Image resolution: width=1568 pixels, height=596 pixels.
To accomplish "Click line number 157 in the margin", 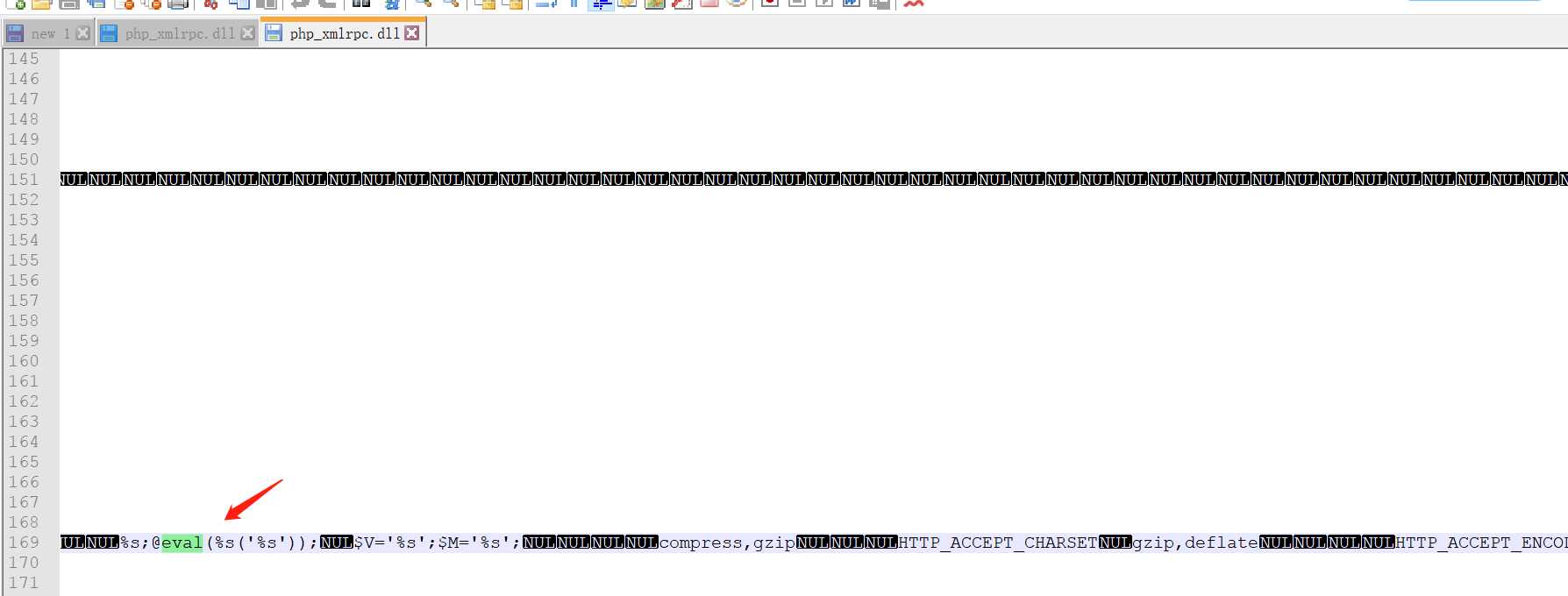I will pyautogui.click(x=24, y=301).
